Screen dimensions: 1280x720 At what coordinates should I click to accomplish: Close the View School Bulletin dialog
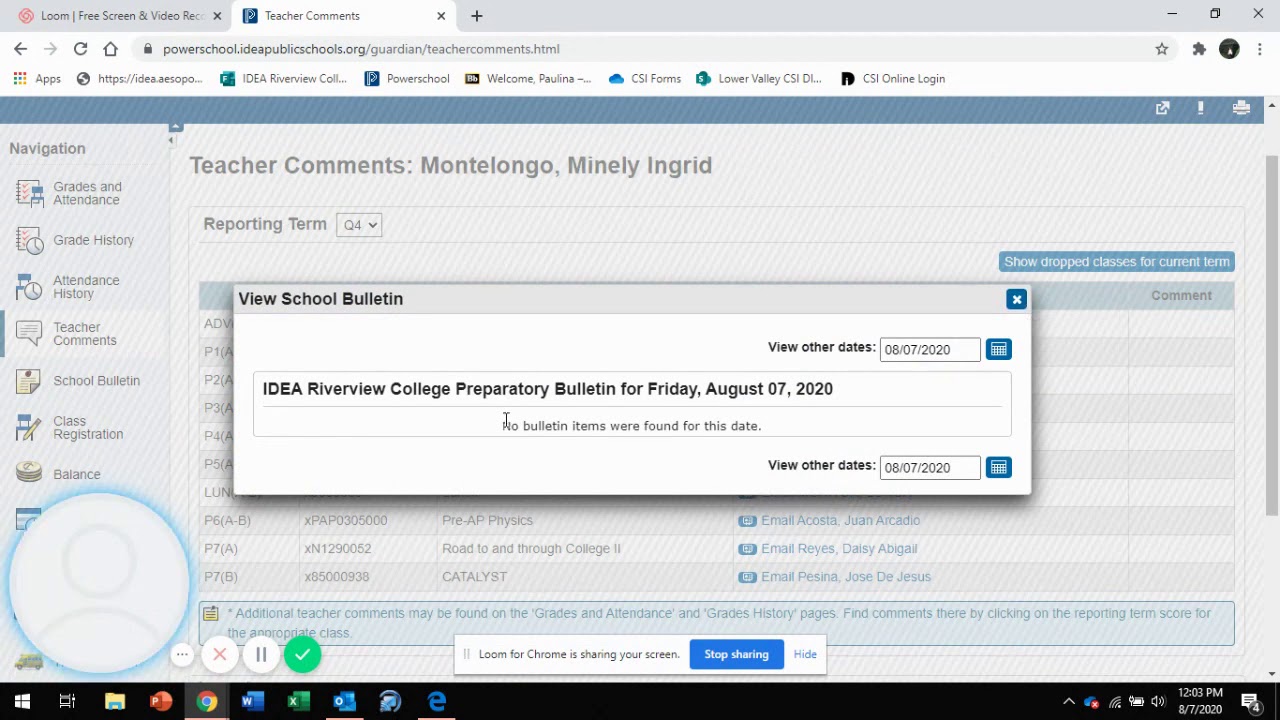click(x=1016, y=299)
